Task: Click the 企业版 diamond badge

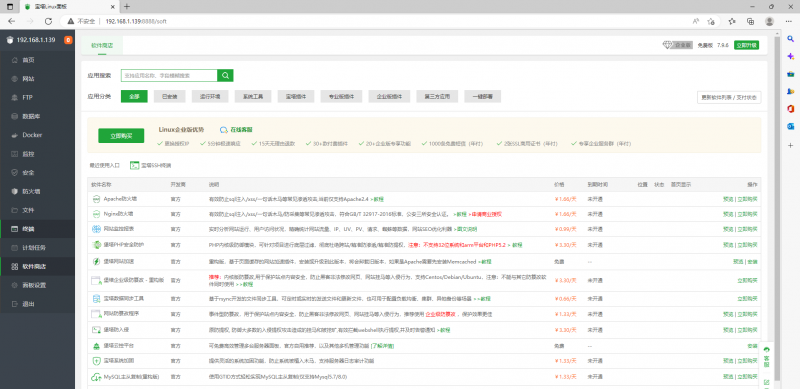Action: point(678,45)
